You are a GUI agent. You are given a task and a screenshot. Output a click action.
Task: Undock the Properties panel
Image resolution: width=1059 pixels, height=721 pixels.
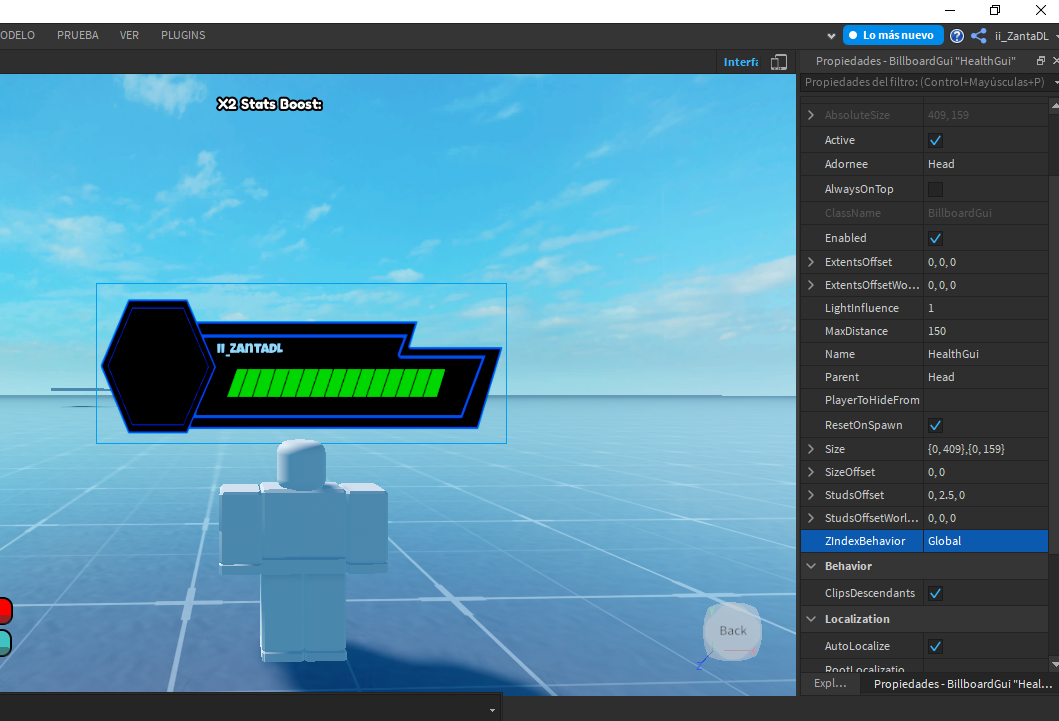1041,61
